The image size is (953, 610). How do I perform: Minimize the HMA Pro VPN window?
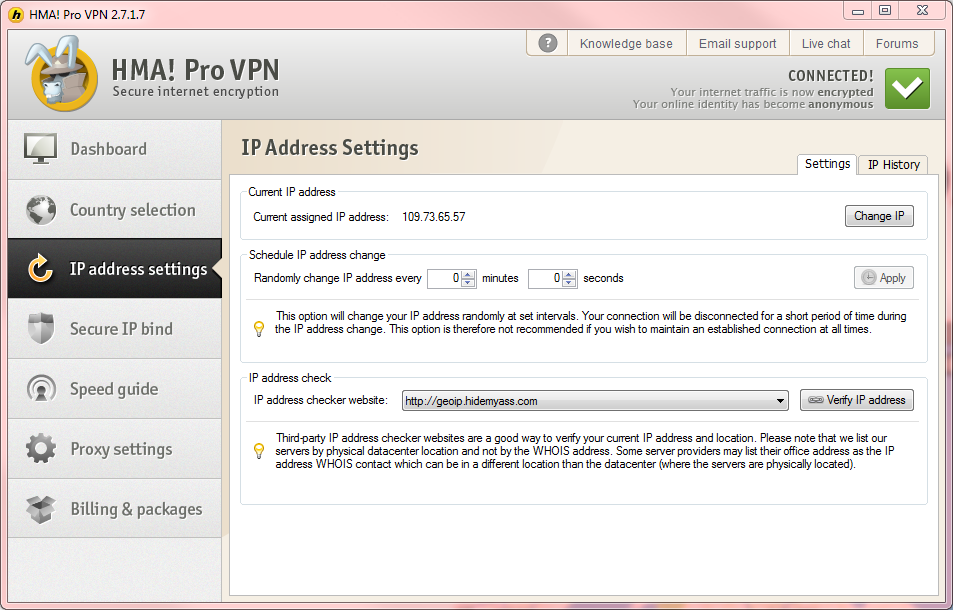click(x=858, y=10)
